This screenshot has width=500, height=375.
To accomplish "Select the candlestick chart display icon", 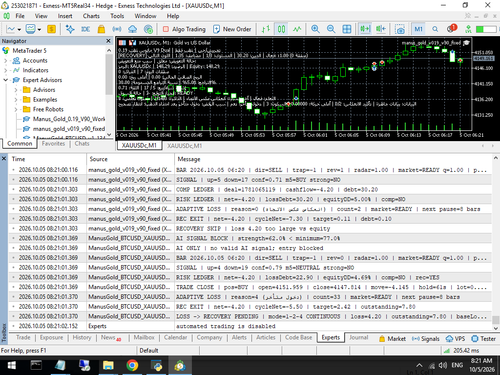I will (281, 29).
